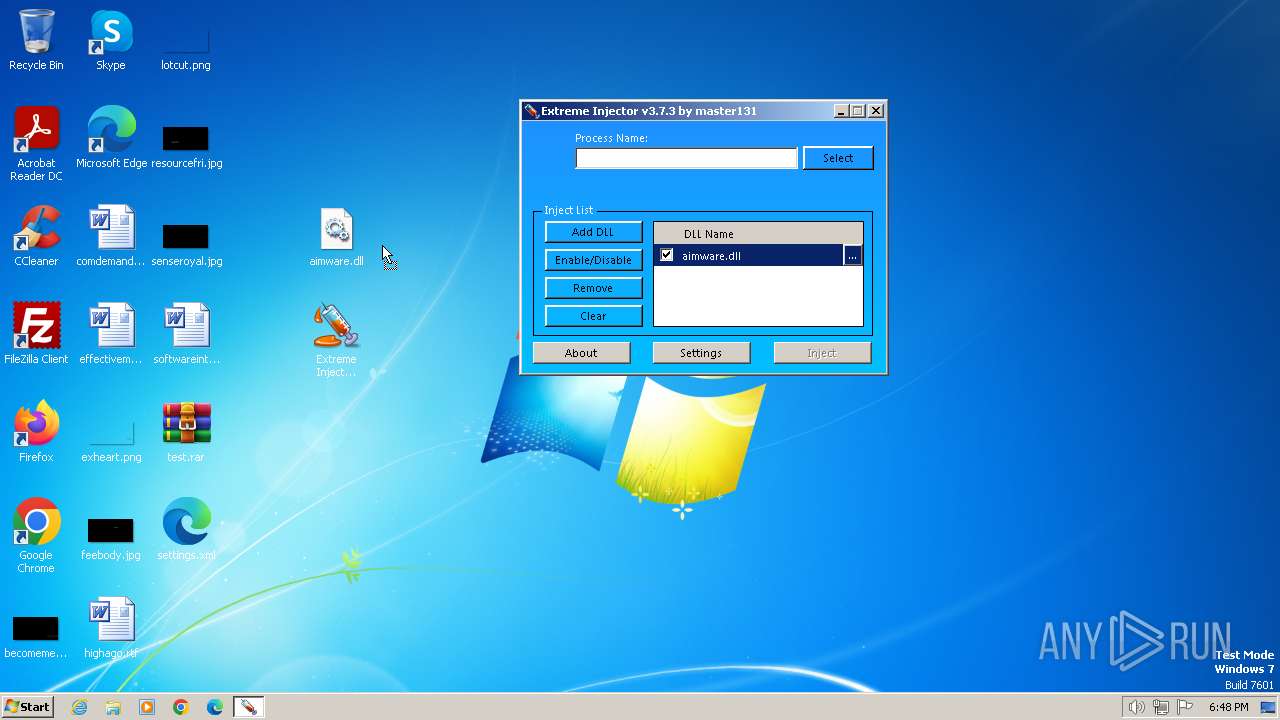Close the Extreme Injector window

click(x=876, y=111)
